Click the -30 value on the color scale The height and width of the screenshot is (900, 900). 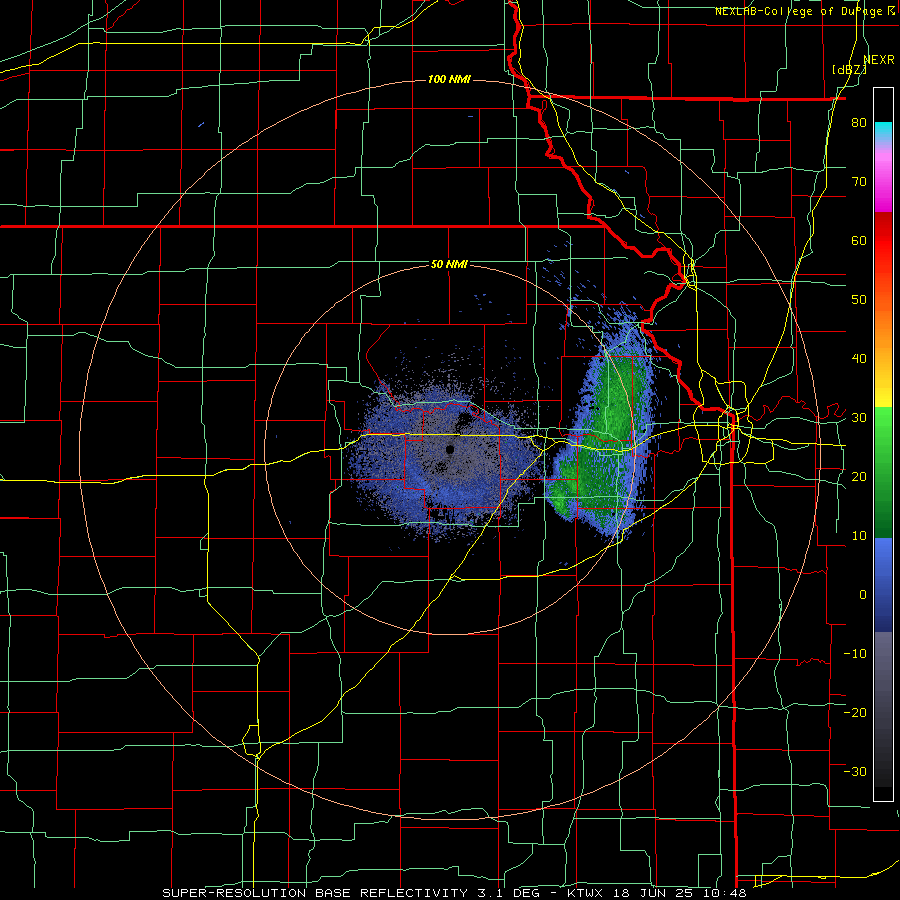coord(855,771)
